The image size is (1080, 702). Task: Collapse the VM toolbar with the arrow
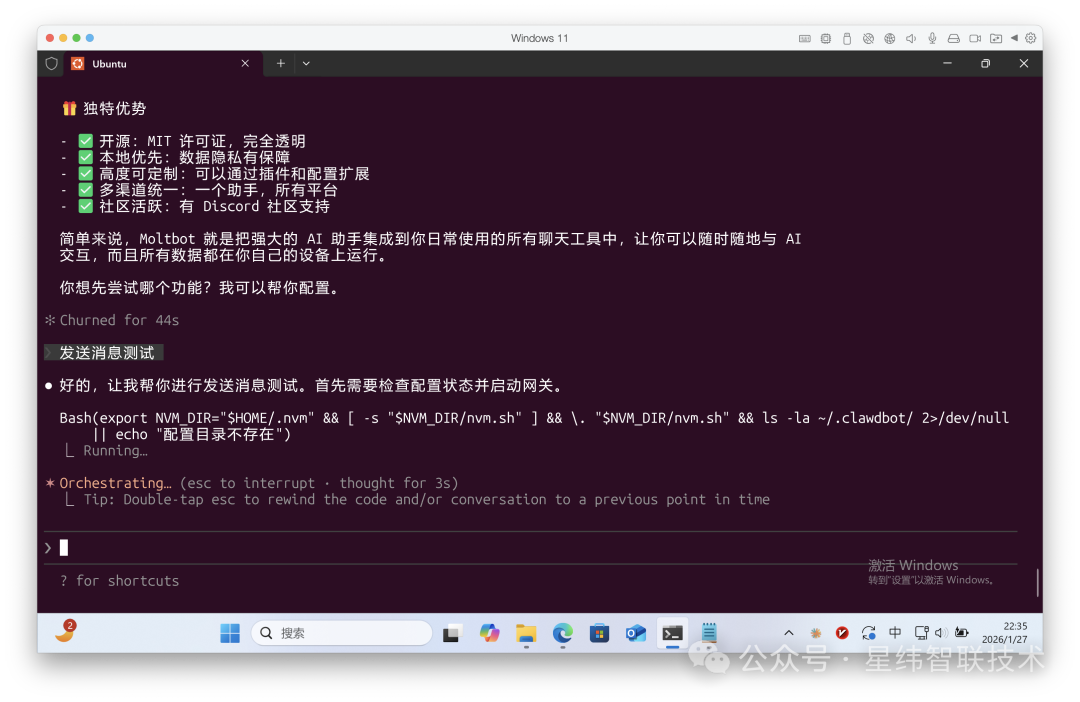(x=1014, y=38)
